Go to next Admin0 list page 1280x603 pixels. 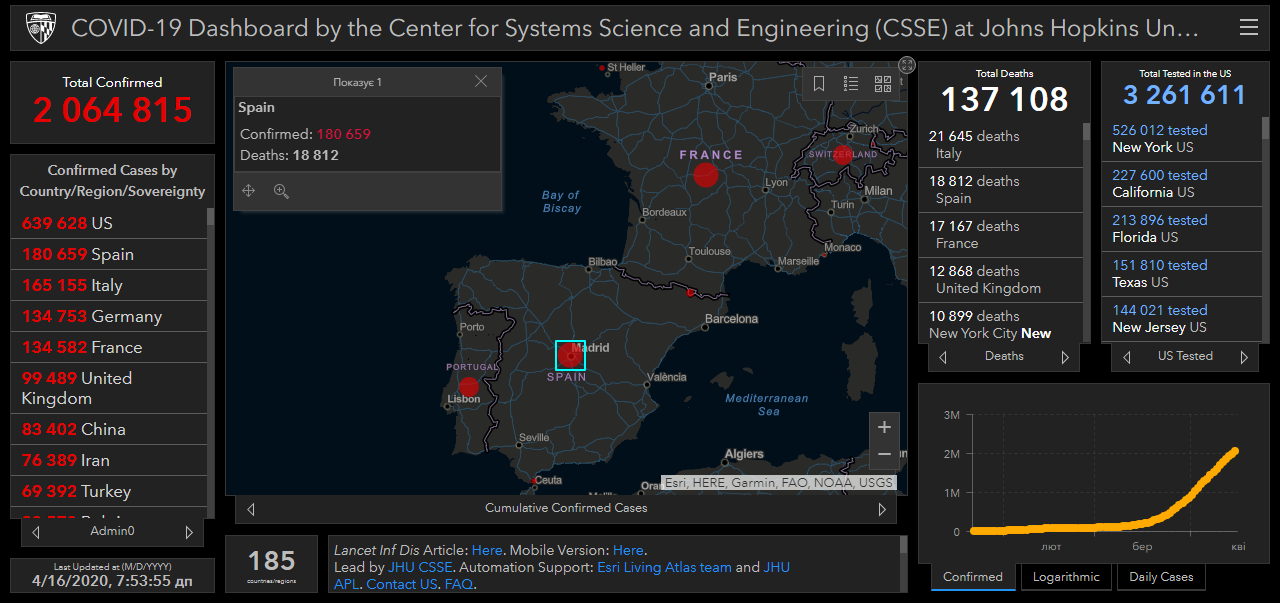click(189, 532)
